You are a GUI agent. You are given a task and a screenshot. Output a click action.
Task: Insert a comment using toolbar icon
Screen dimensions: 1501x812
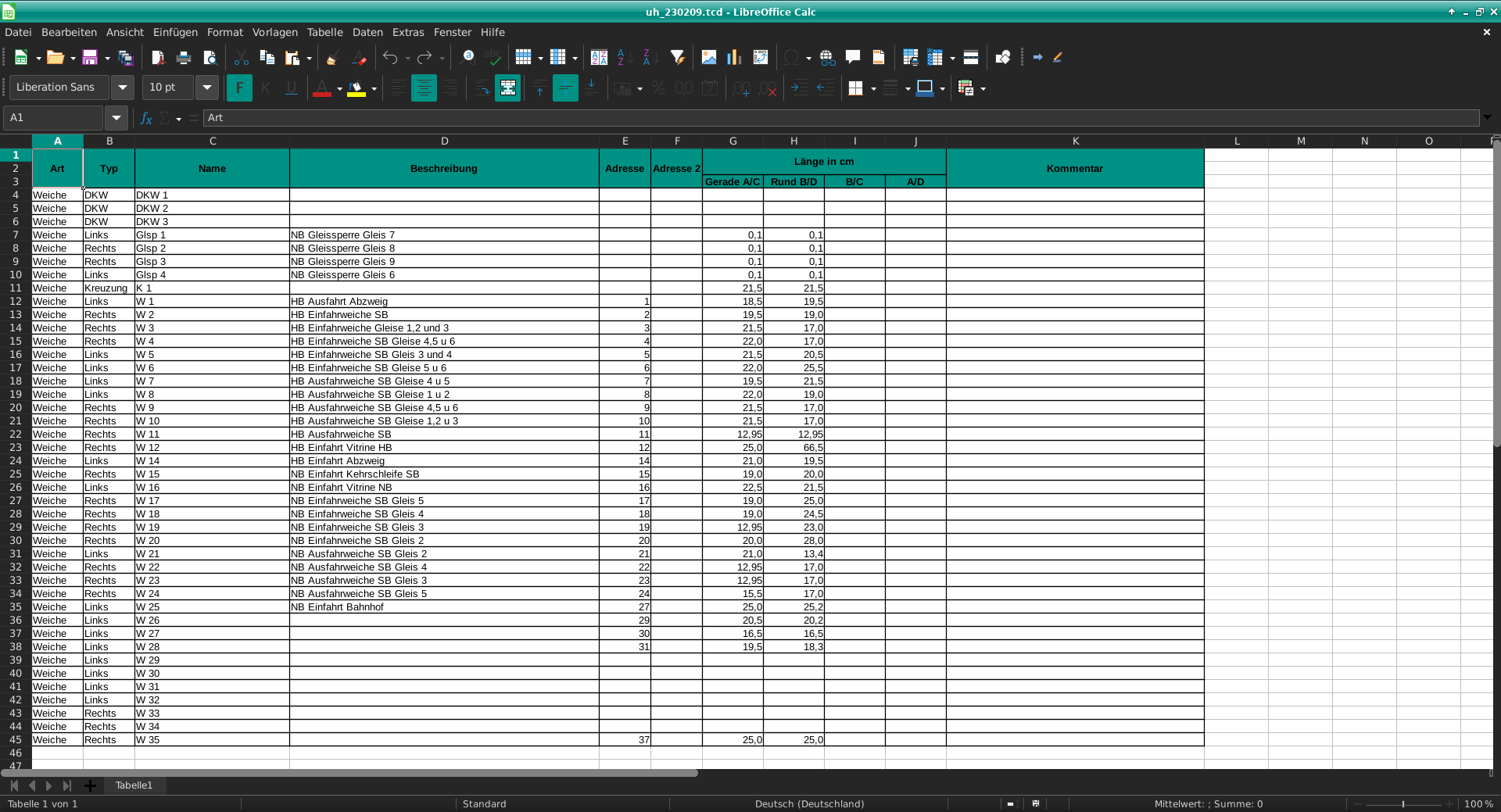pos(853,58)
